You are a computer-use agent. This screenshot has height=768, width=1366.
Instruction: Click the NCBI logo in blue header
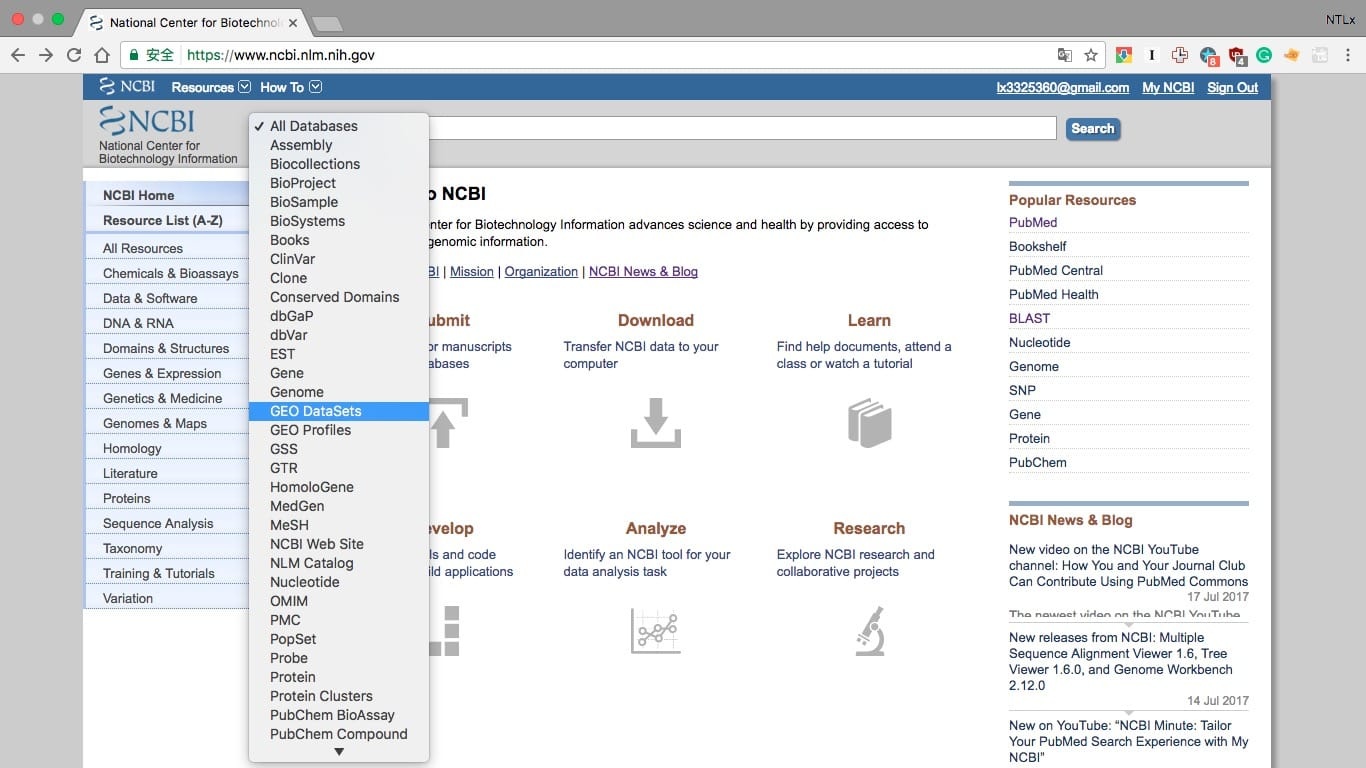click(128, 87)
